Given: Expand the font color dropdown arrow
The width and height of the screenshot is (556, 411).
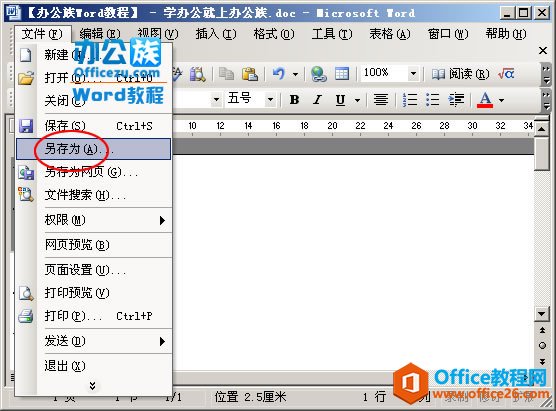Looking at the screenshot, I should [501, 100].
